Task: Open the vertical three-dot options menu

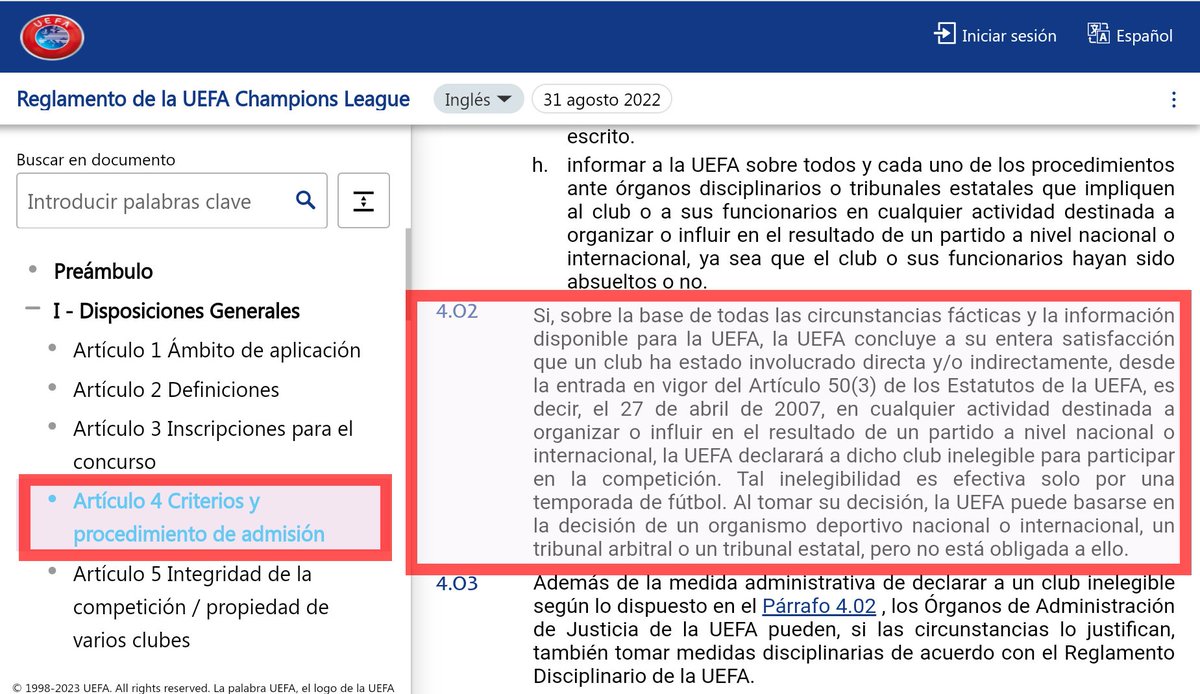Action: click(1173, 100)
